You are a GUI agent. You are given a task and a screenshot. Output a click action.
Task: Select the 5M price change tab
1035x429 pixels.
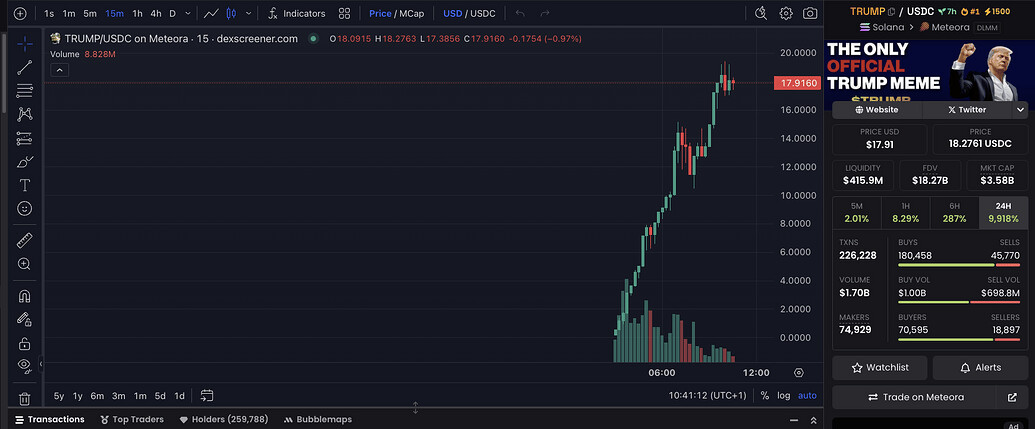[857, 213]
